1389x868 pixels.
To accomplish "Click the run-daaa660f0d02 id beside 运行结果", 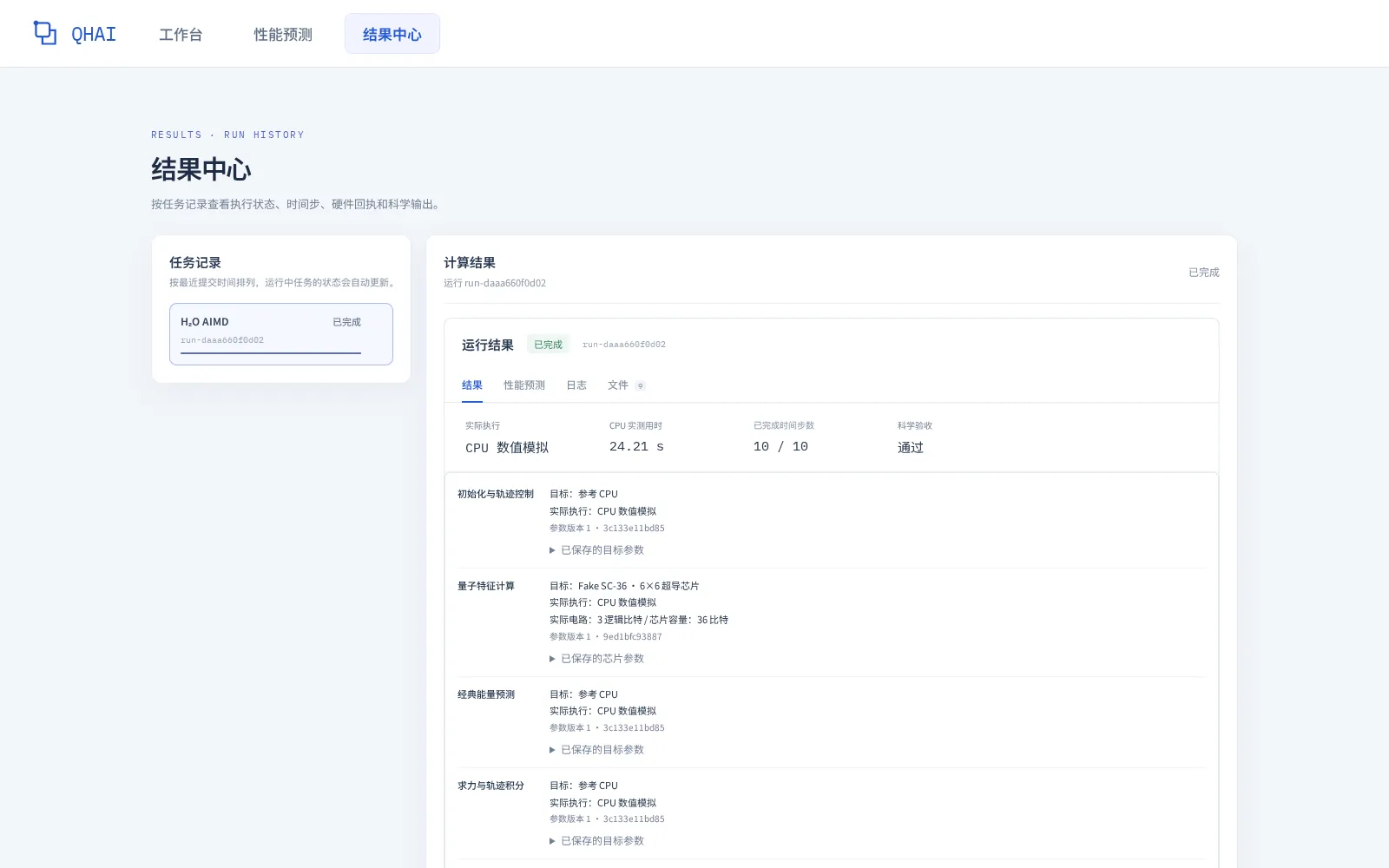I will click(x=624, y=345).
